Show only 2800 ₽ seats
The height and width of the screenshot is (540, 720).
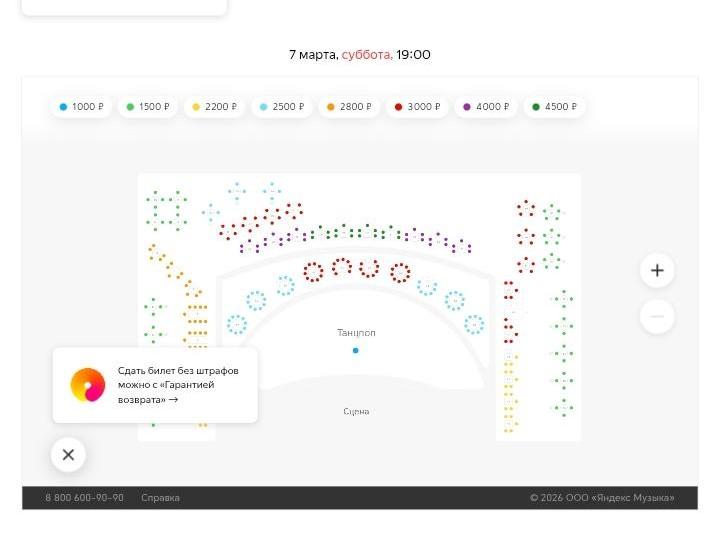(349, 107)
